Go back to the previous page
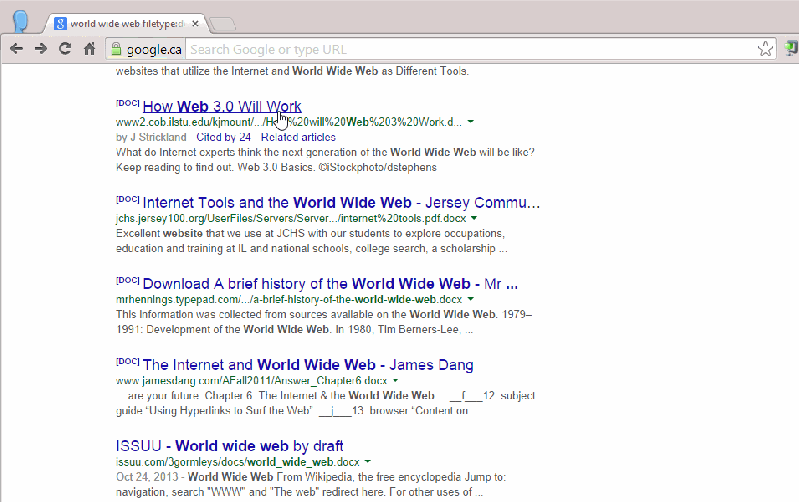 16,49
